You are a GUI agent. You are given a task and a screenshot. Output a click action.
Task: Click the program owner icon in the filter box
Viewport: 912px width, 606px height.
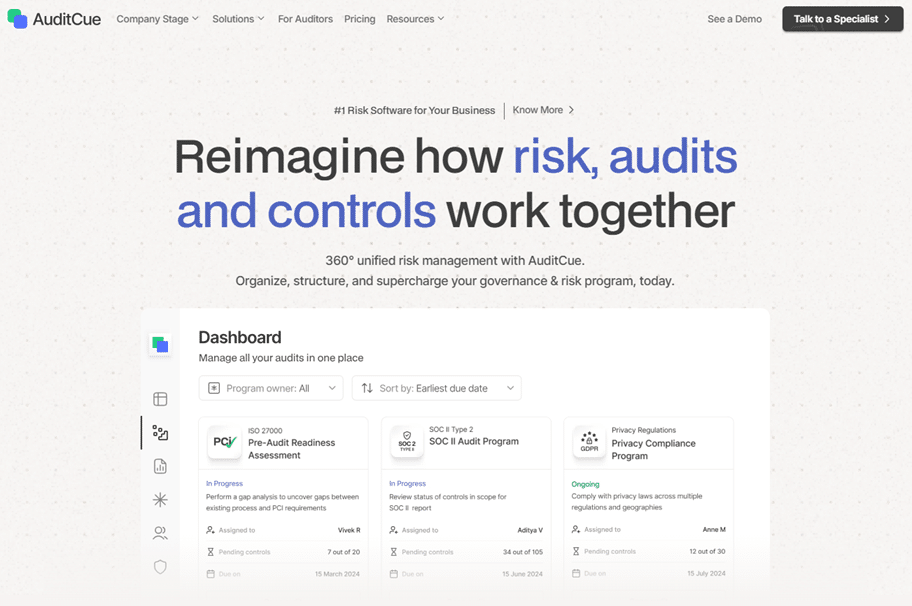[214, 388]
